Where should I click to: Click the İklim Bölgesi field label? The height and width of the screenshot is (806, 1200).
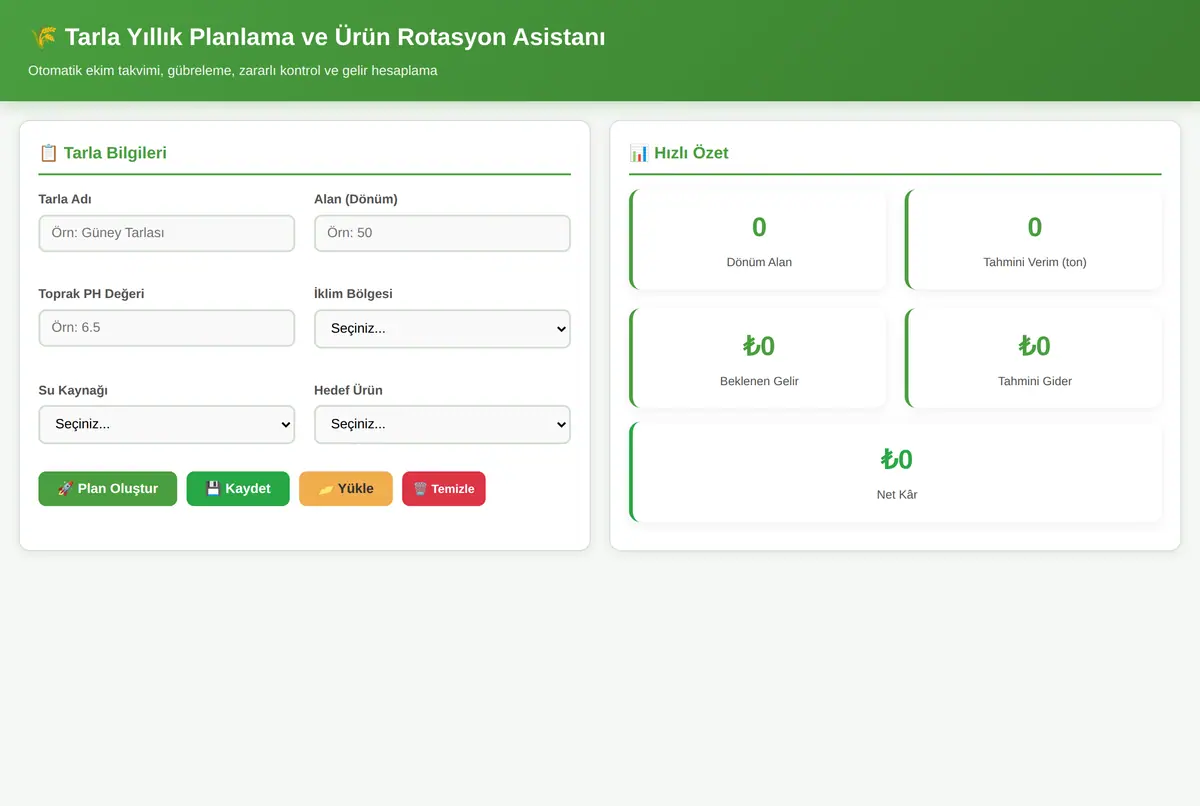pos(354,294)
